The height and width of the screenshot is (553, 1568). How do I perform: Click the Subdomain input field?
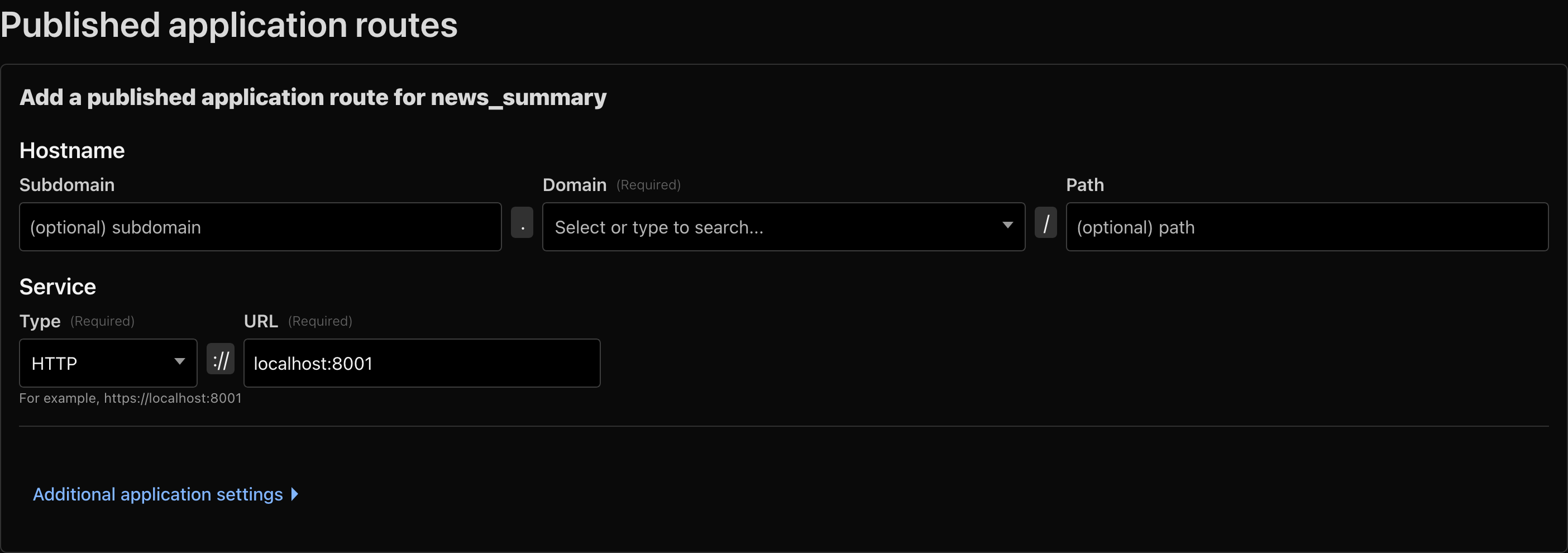pos(260,227)
